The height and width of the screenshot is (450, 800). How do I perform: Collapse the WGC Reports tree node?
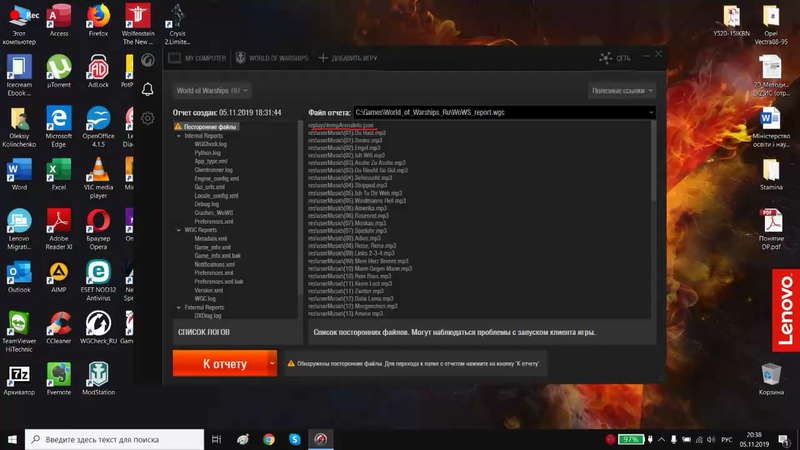coord(179,230)
